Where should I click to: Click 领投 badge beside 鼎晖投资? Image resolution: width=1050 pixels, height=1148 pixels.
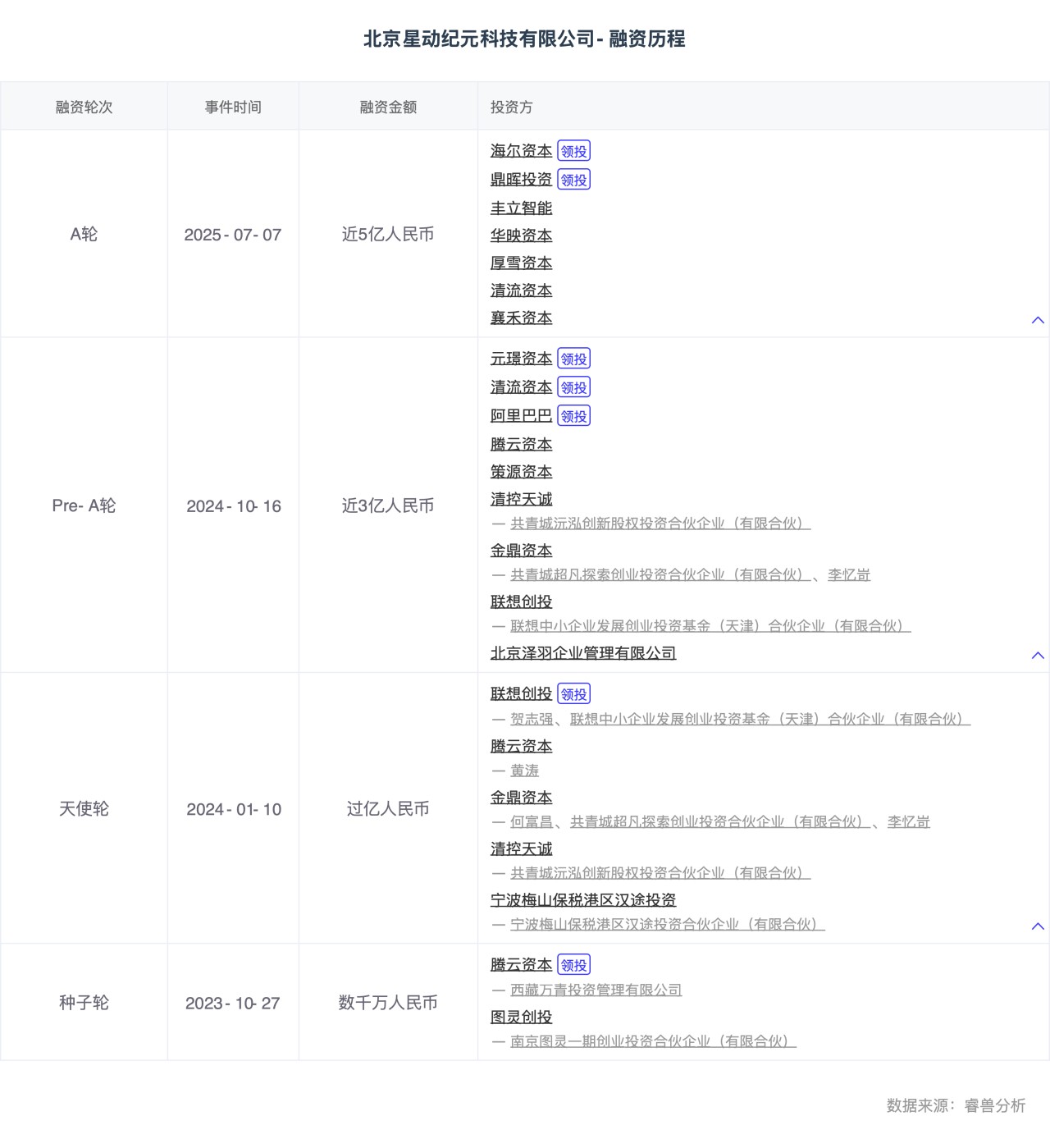[x=574, y=180]
